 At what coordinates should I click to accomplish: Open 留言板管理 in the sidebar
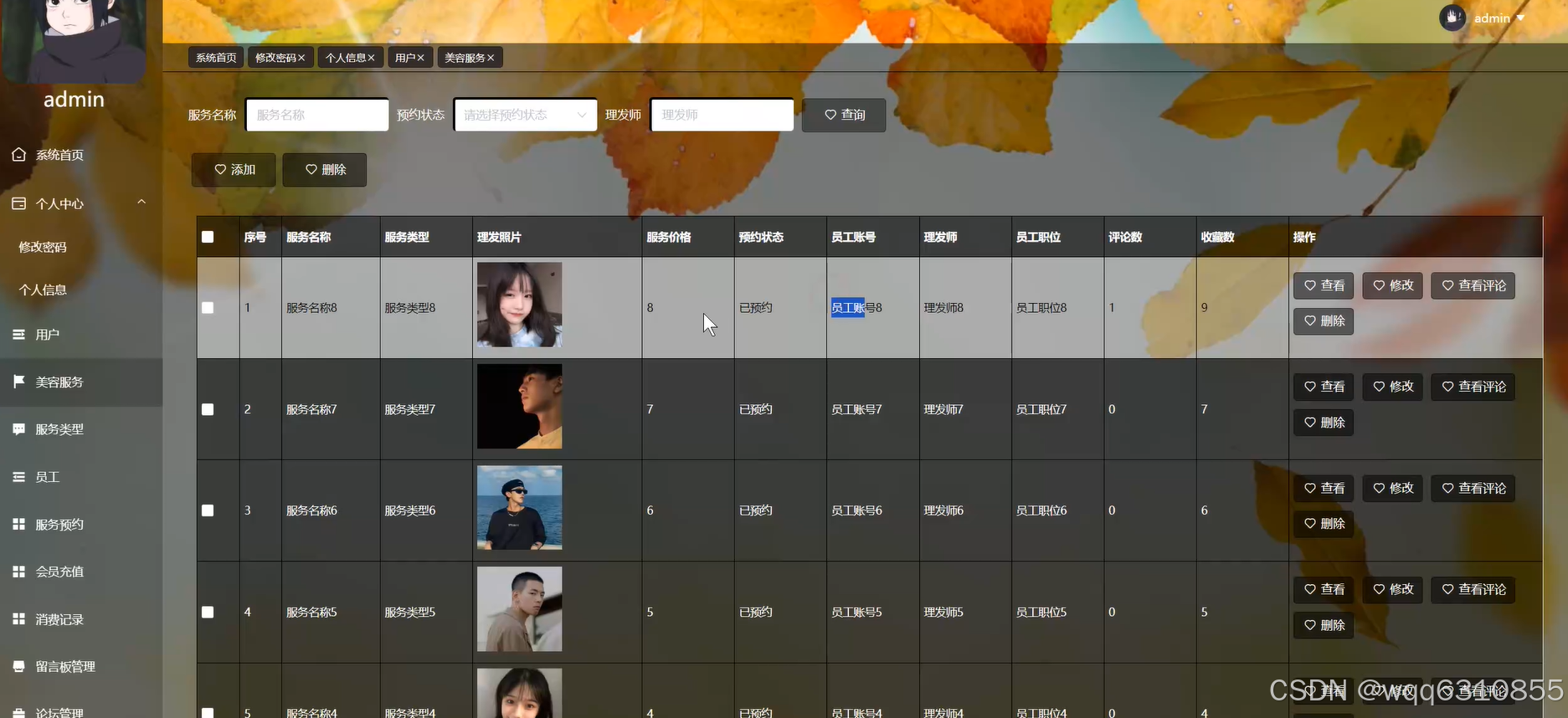(x=65, y=666)
